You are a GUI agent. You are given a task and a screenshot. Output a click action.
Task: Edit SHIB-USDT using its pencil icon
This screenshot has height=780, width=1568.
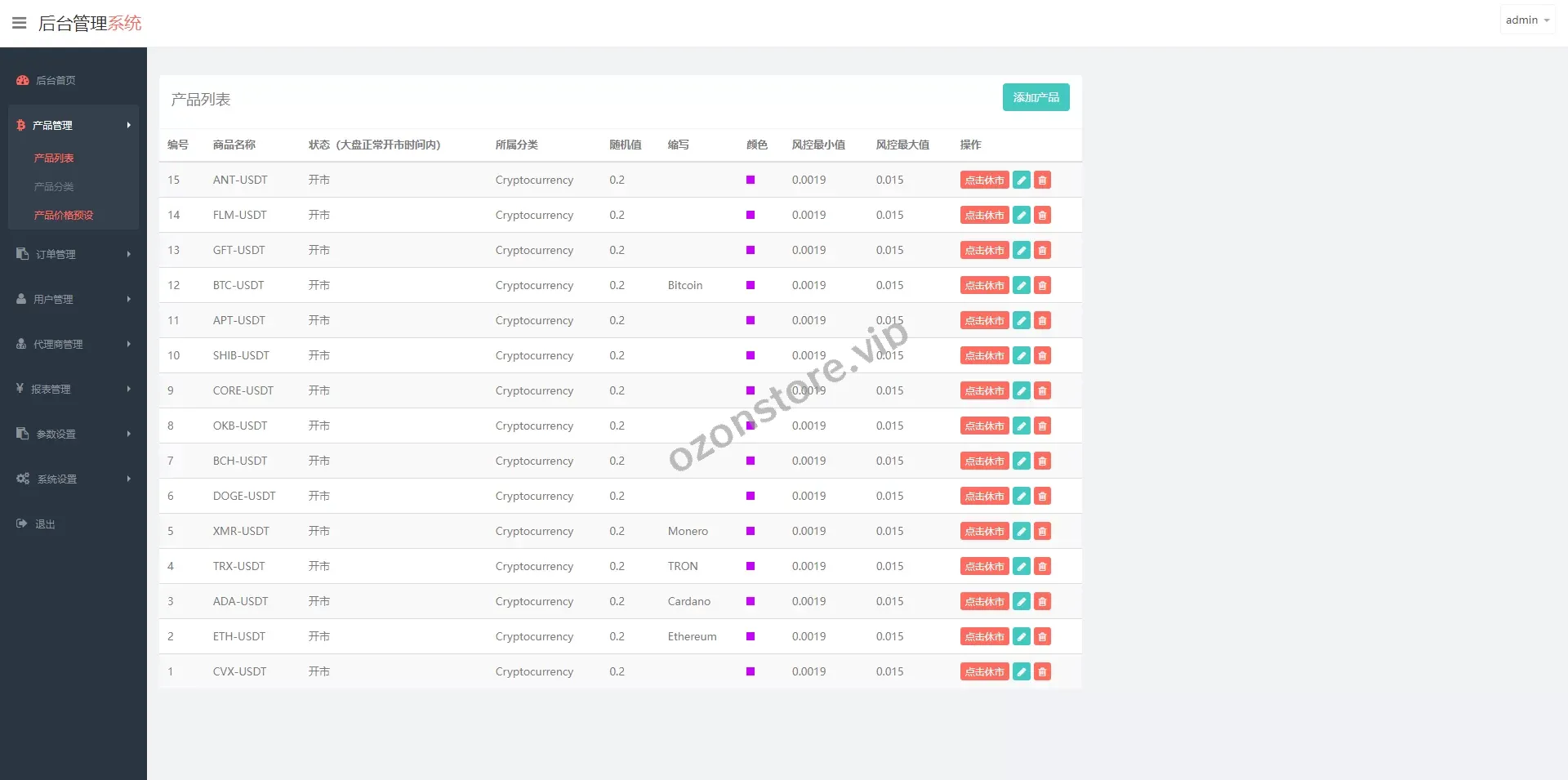tap(1021, 356)
